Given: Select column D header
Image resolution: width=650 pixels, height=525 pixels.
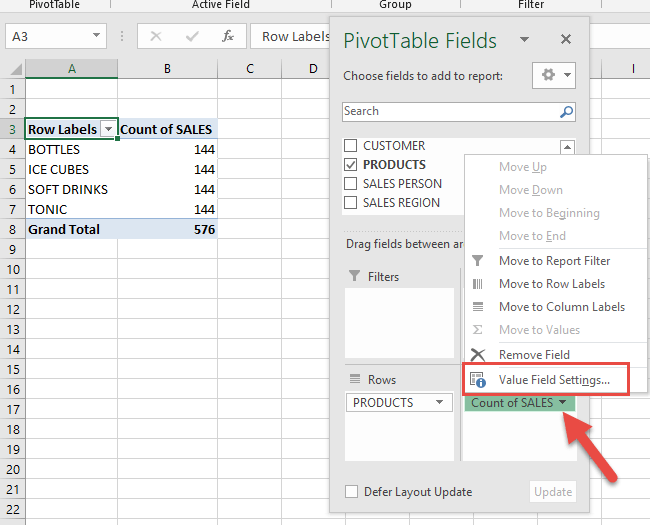Looking at the screenshot, I should click(x=306, y=69).
